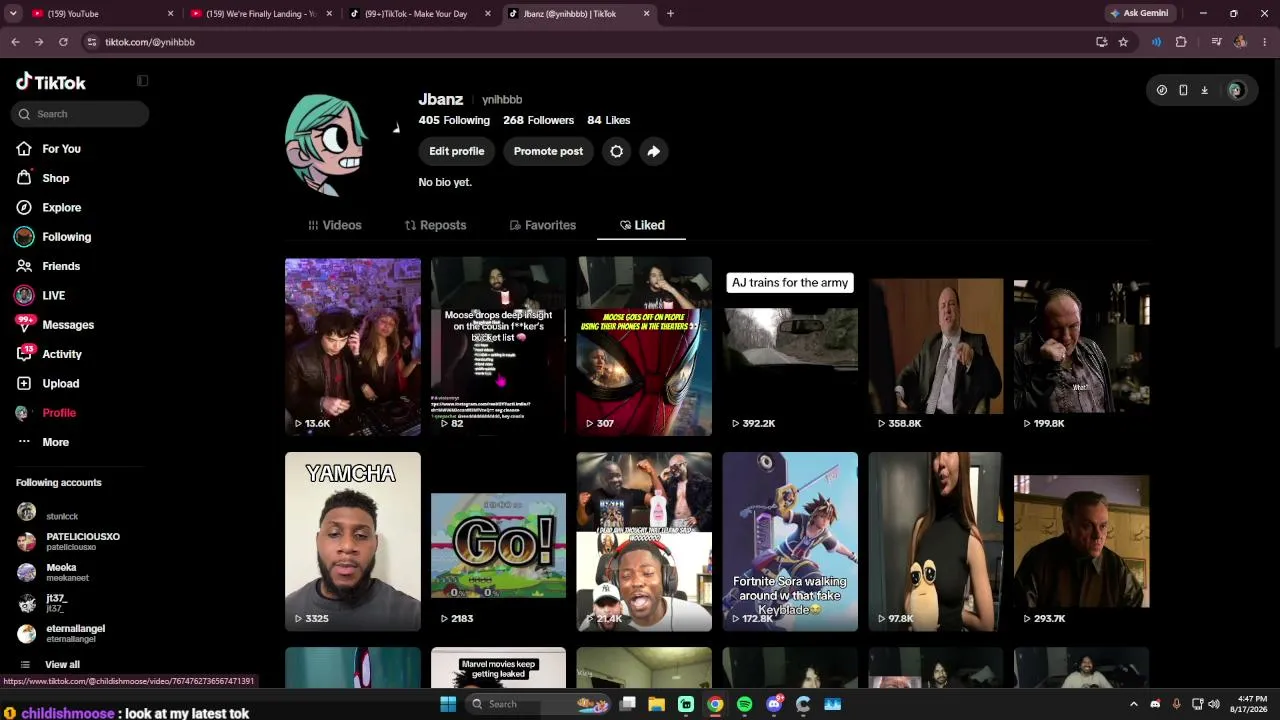Open the Following feed
The width and height of the screenshot is (1280, 720).
[67, 237]
